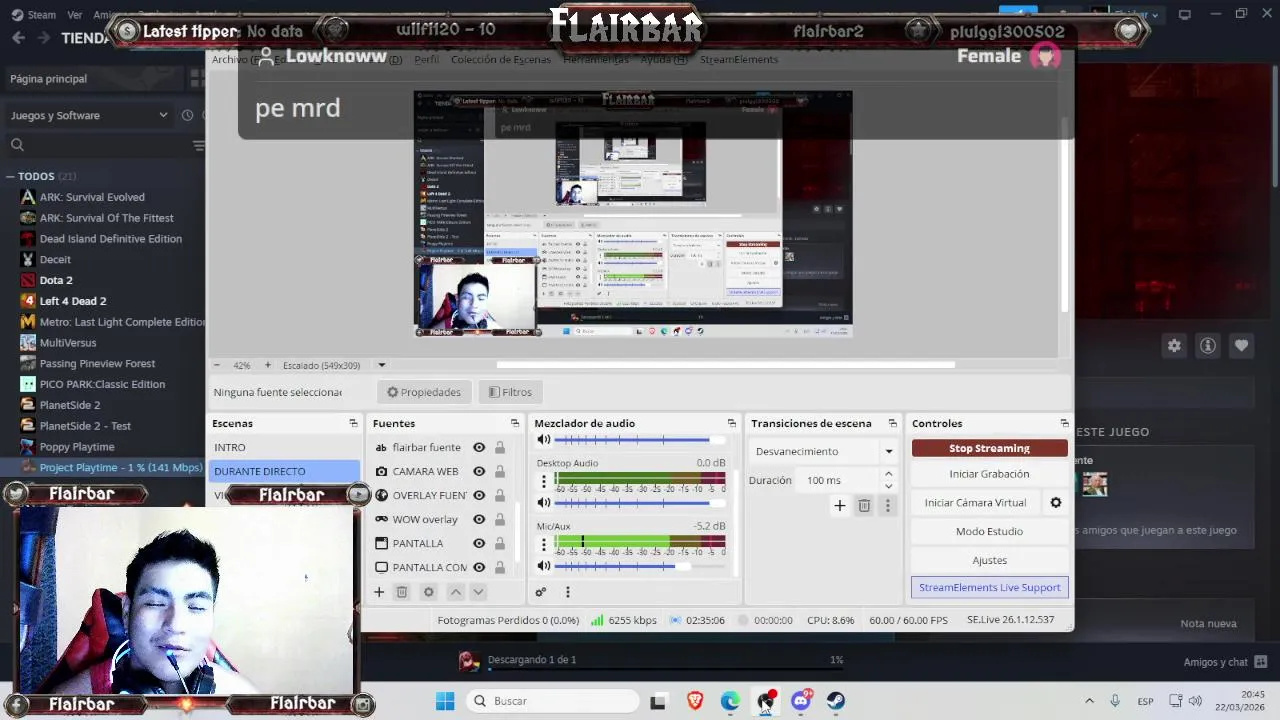
Task: Remove selected source with Fuentes trash icon
Action: tap(402, 592)
